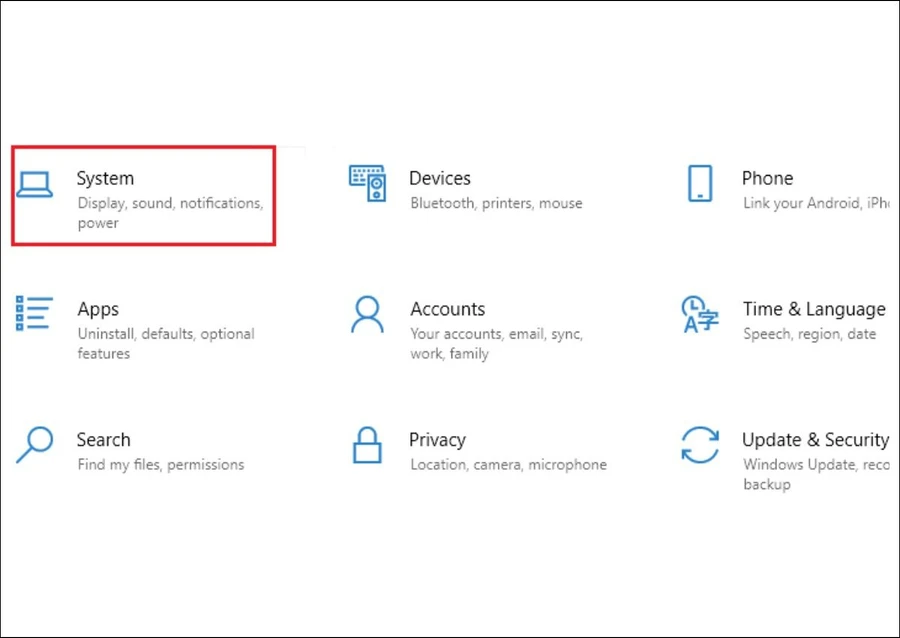
Task: Click 'Find my files, permissions' description
Action: tap(161, 465)
